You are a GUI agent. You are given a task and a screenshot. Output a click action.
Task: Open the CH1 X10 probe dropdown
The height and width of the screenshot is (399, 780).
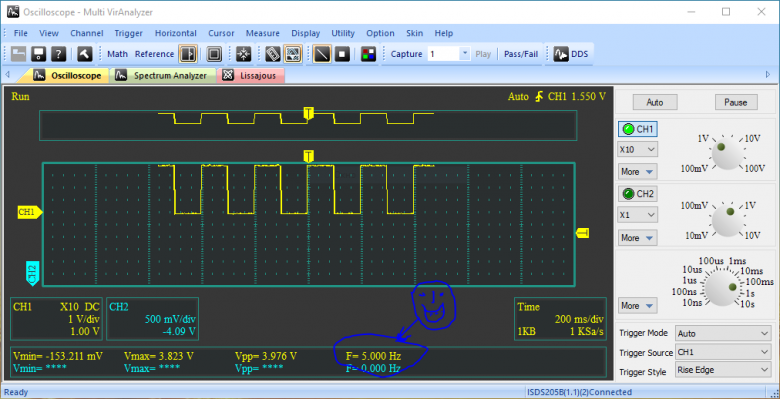click(638, 149)
